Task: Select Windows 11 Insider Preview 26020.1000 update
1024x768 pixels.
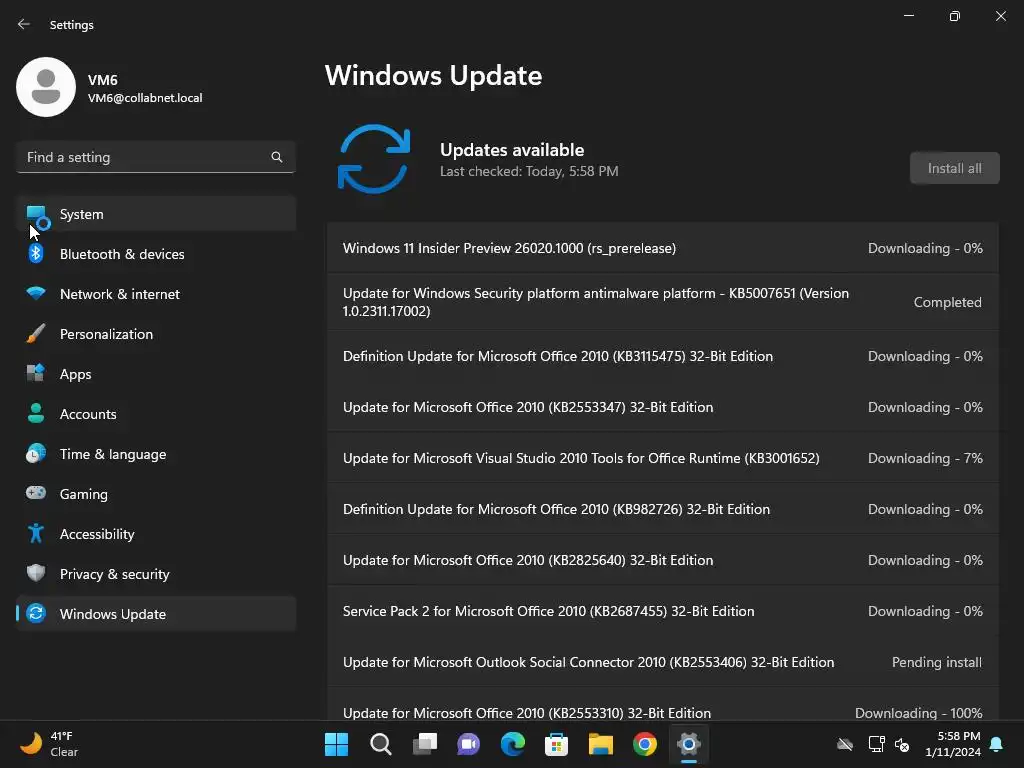Action: click(x=663, y=248)
